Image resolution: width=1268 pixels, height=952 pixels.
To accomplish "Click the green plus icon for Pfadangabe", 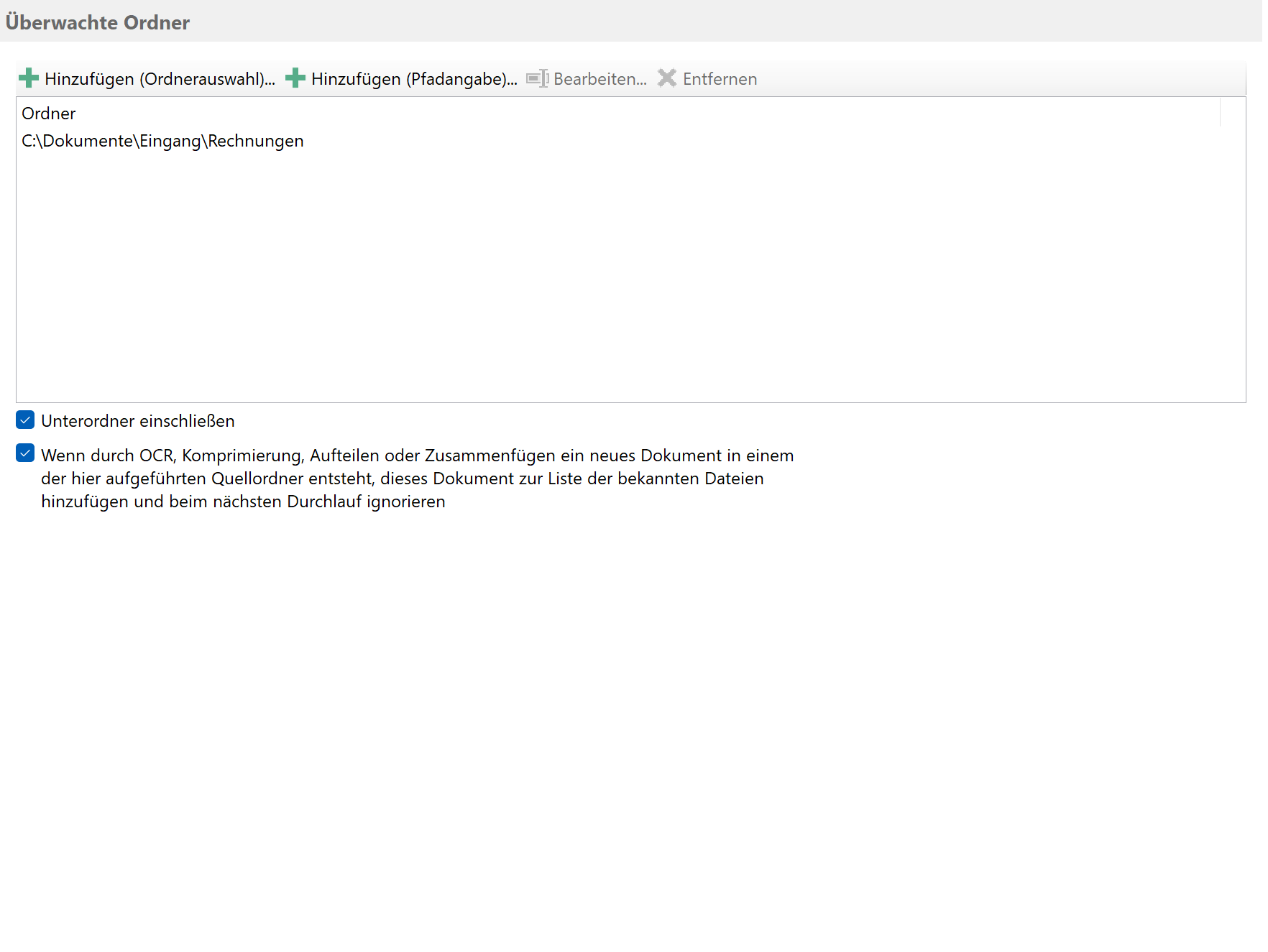I will (x=295, y=78).
